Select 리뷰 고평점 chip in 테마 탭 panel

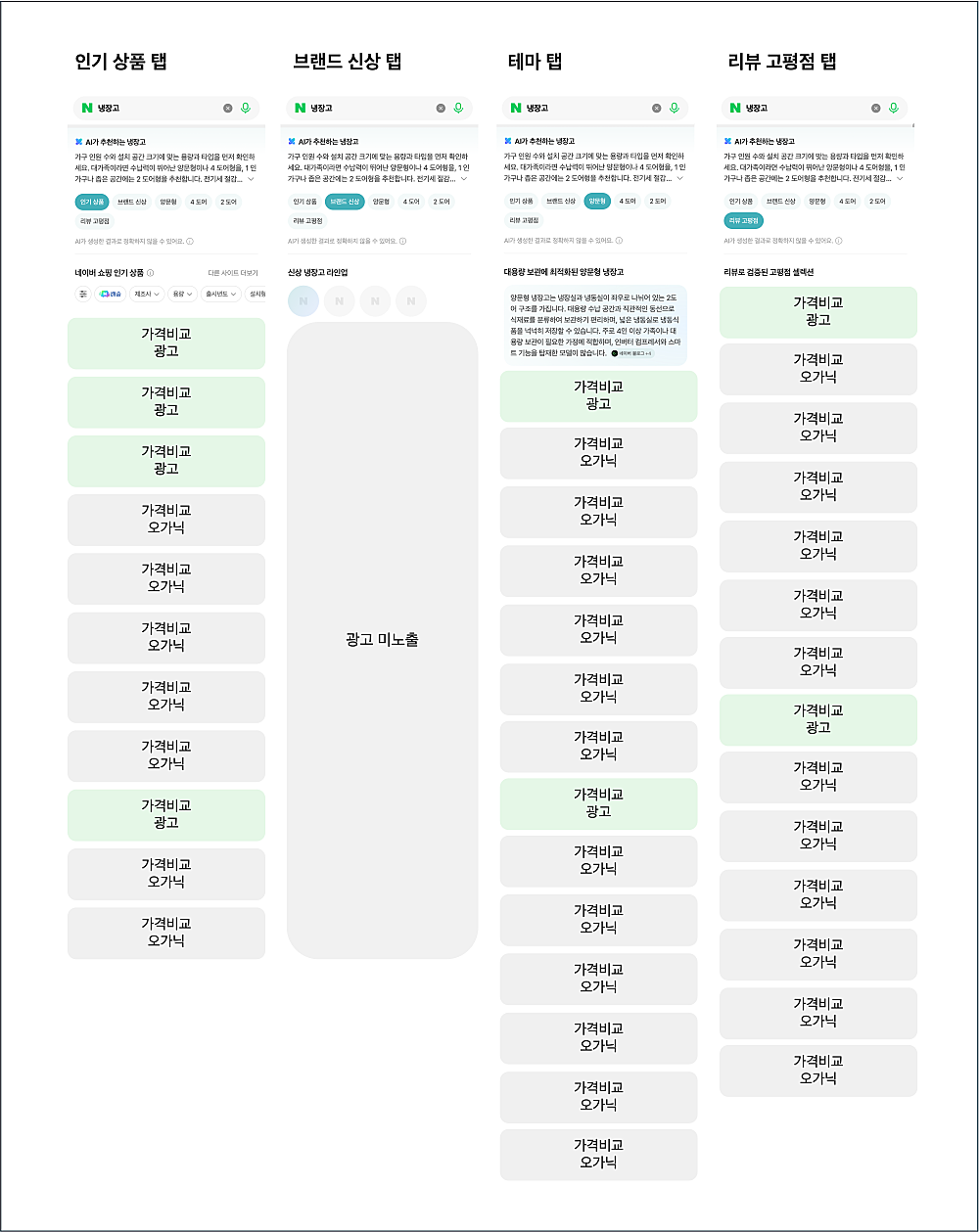click(524, 221)
